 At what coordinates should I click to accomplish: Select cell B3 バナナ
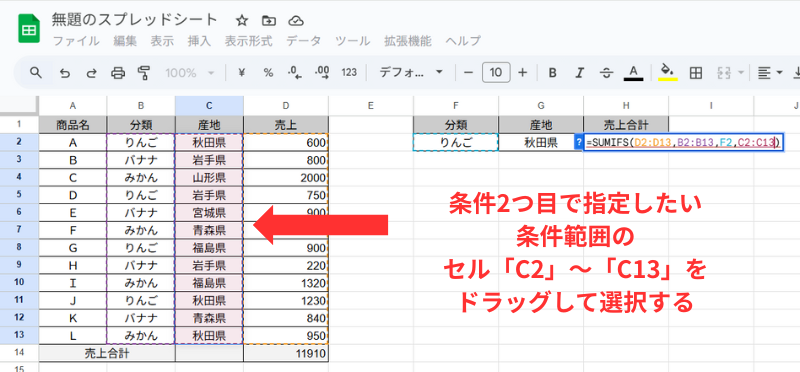141,161
